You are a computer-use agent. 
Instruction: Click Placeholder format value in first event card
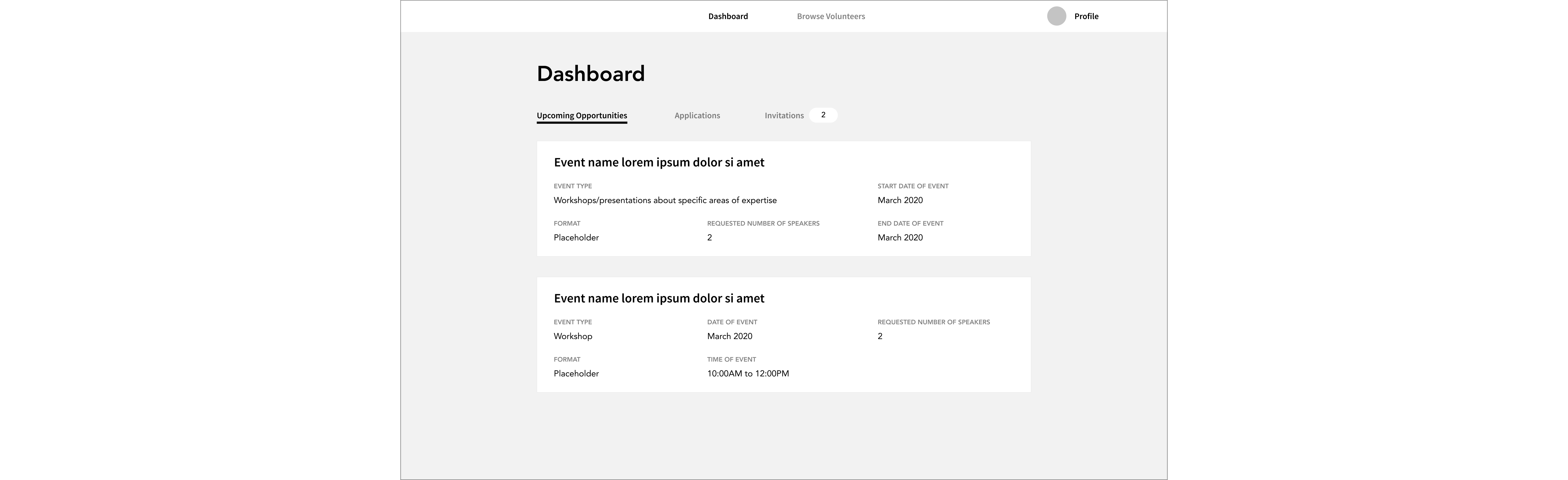tap(576, 238)
